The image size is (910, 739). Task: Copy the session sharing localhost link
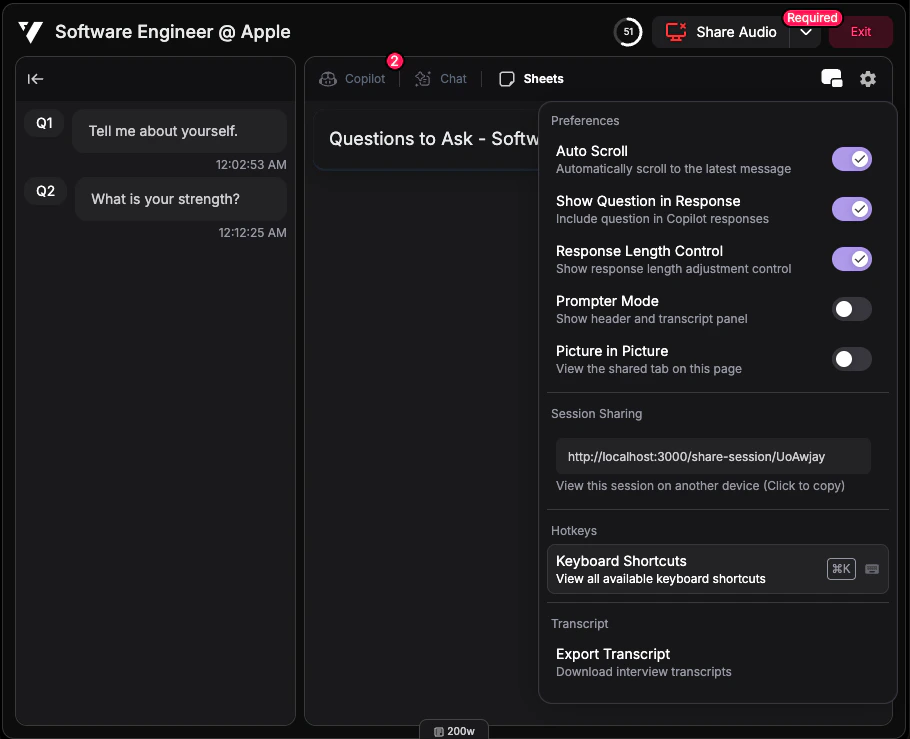(x=713, y=456)
